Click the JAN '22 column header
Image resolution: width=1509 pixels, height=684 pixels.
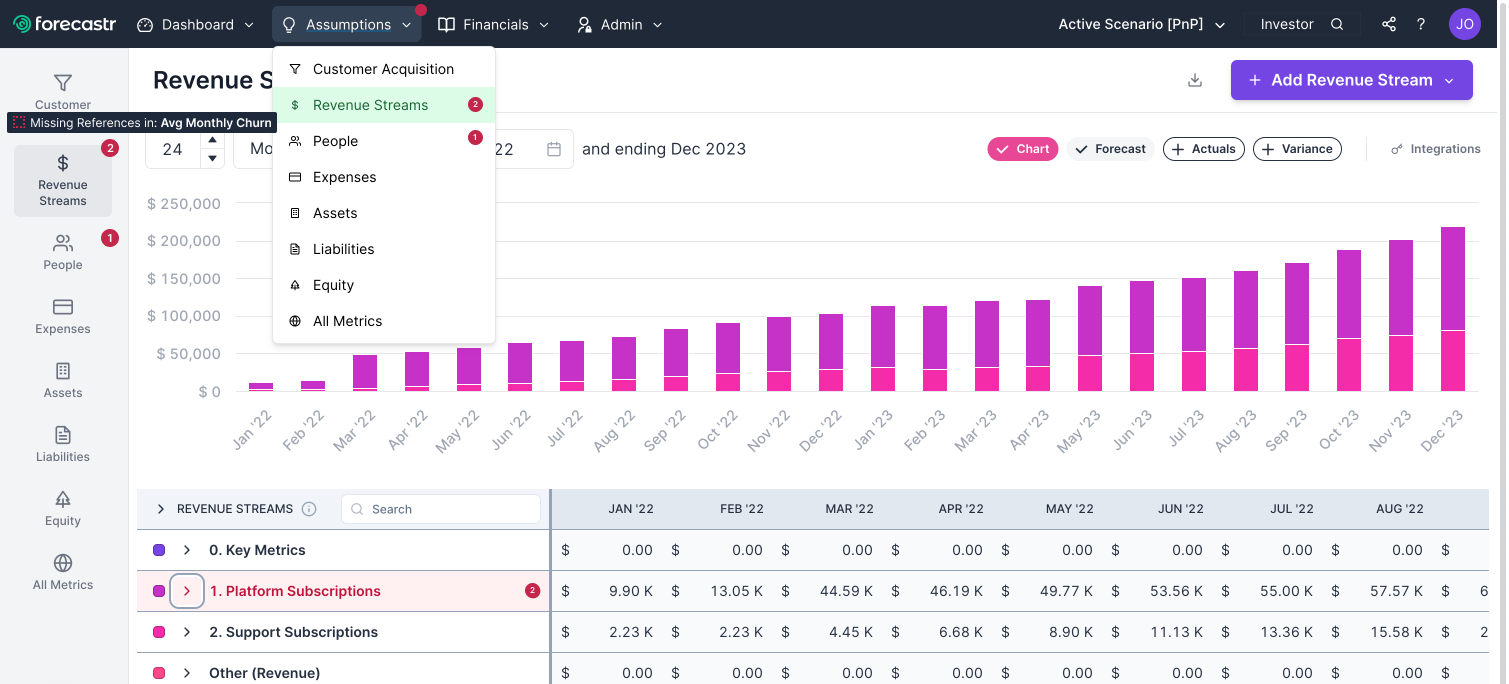coord(631,509)
